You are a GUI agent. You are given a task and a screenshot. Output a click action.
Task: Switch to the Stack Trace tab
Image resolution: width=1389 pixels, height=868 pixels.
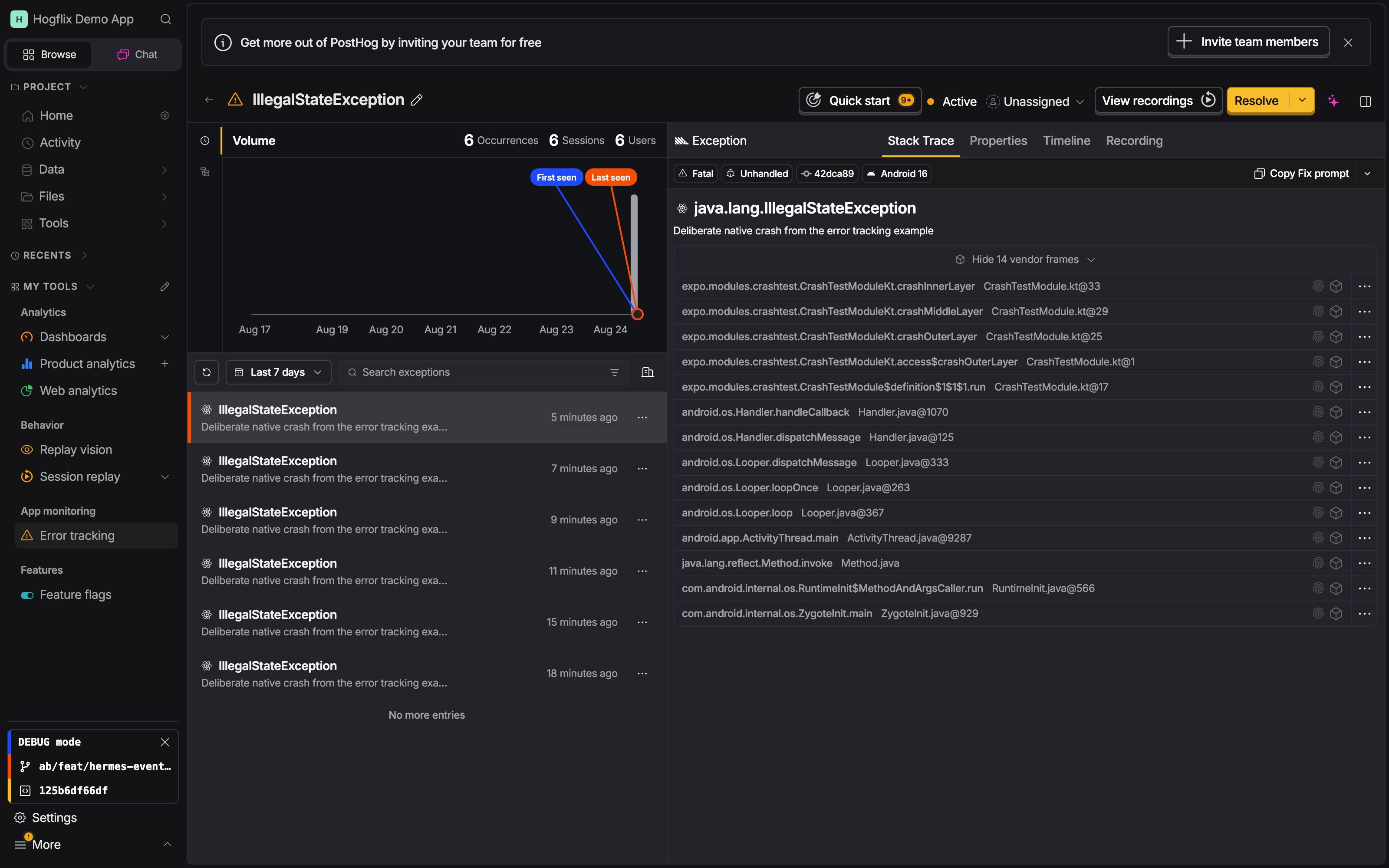(920, 141)
